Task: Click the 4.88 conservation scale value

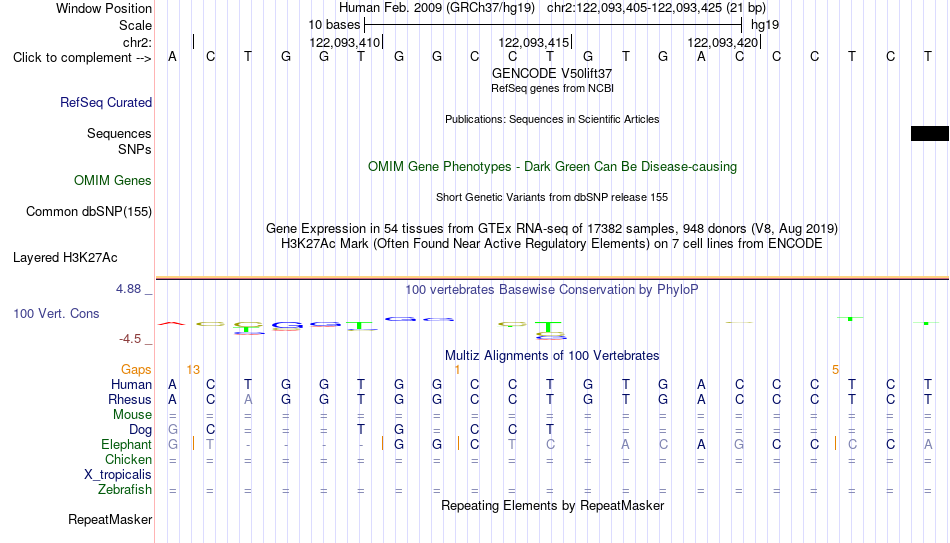Action: (x=129, y=289)
